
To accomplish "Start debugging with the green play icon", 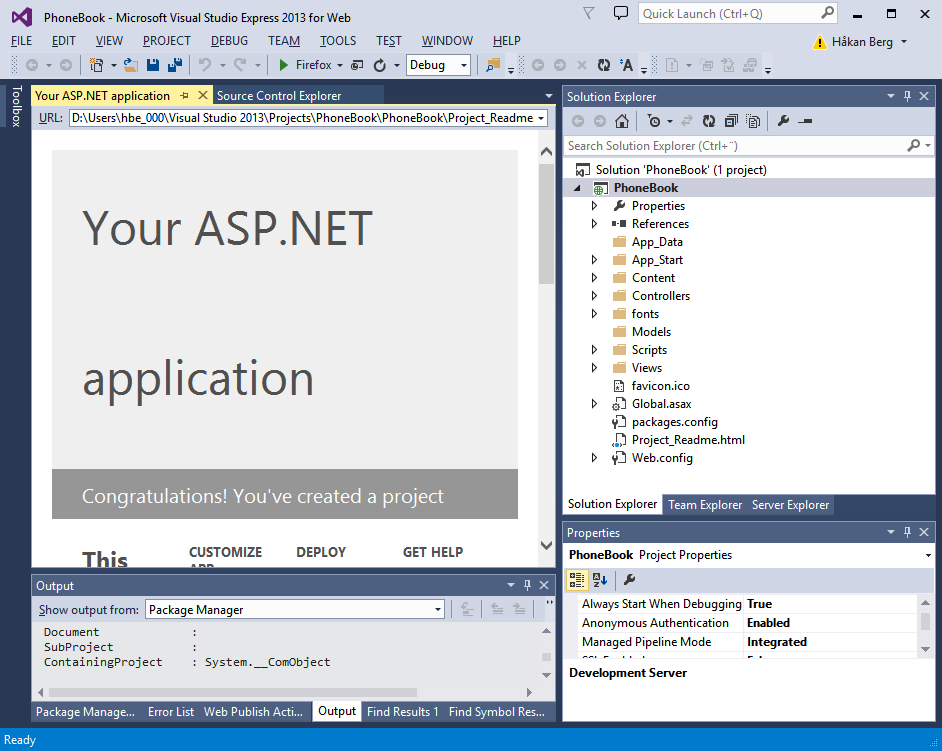I will 284,65.
